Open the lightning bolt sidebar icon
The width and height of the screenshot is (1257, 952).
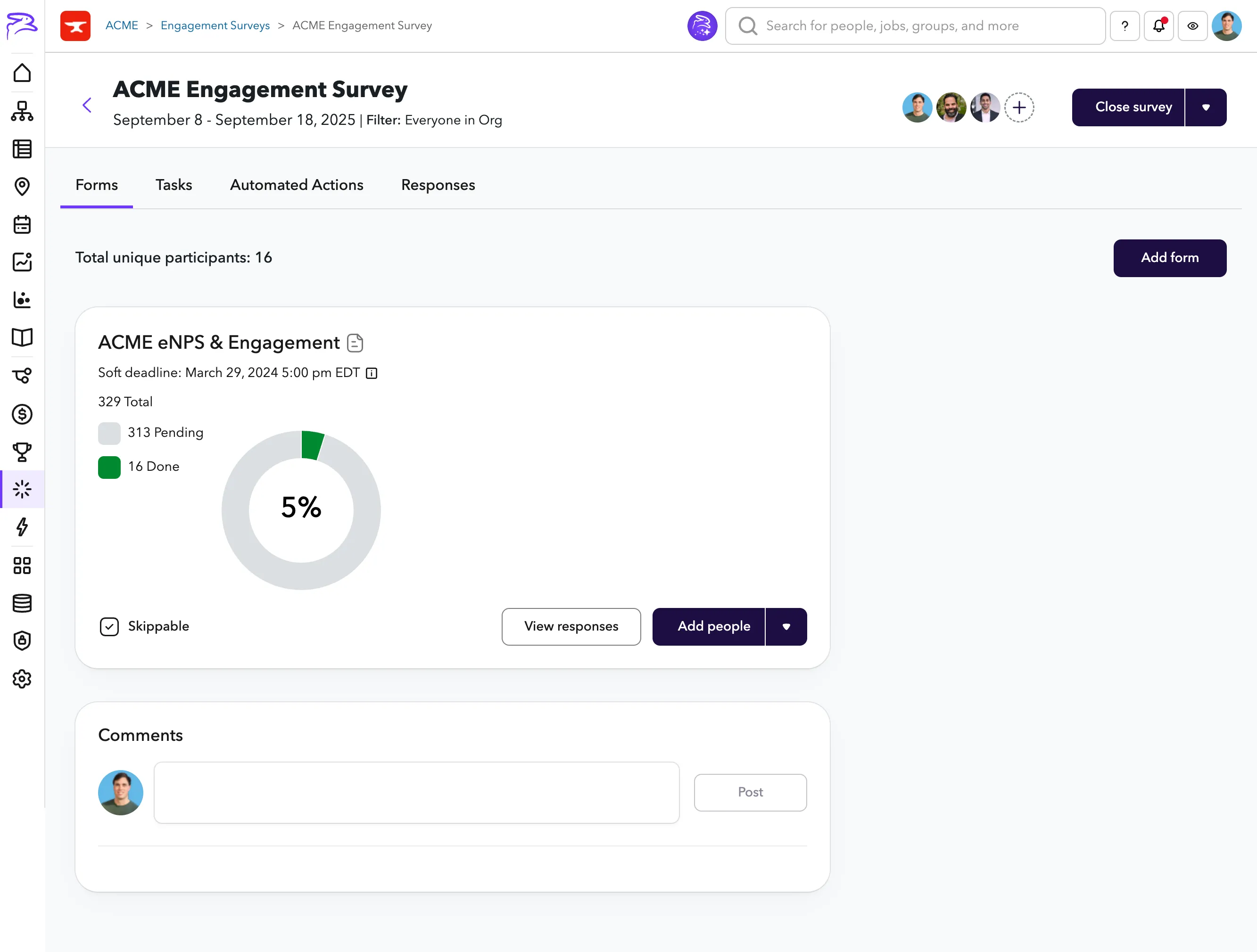(22, 527)
